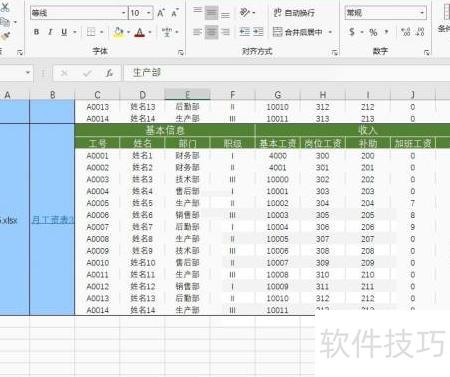The image size is (450, 377).
Task: Open the 月工资表2 hyperlink
Action: tap(52, 220)
